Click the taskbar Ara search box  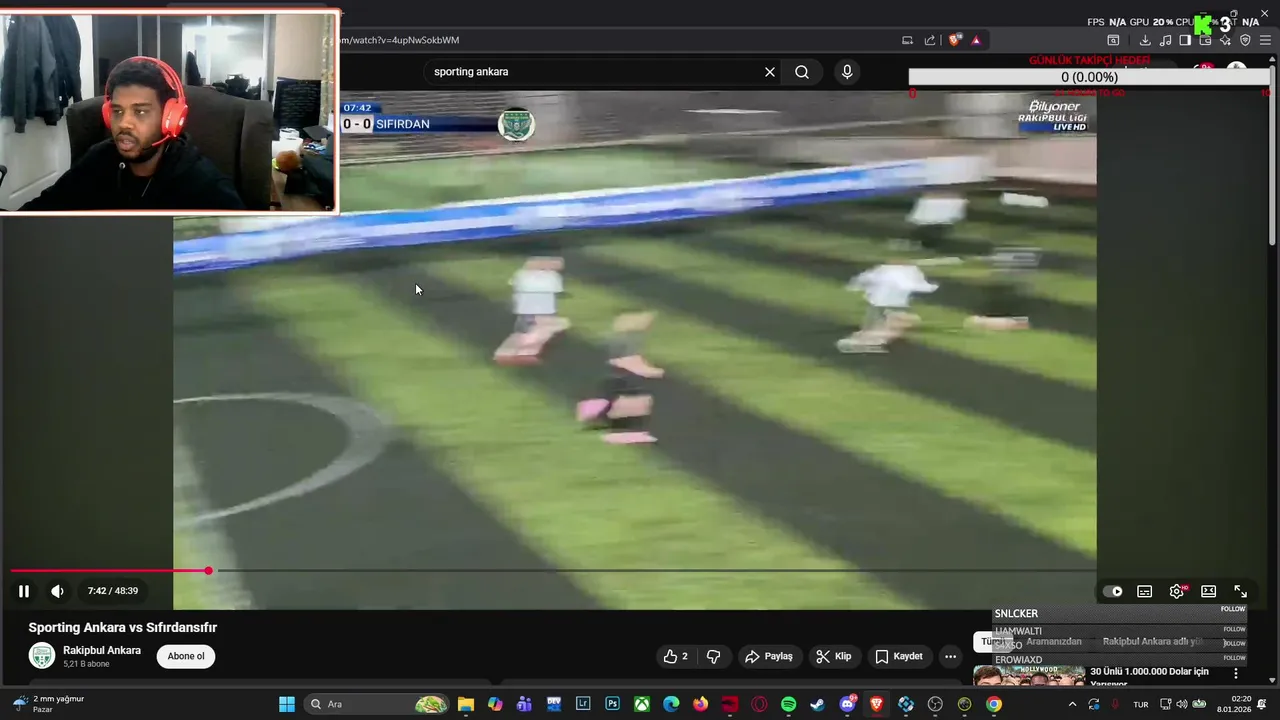[x=376, y=704]
